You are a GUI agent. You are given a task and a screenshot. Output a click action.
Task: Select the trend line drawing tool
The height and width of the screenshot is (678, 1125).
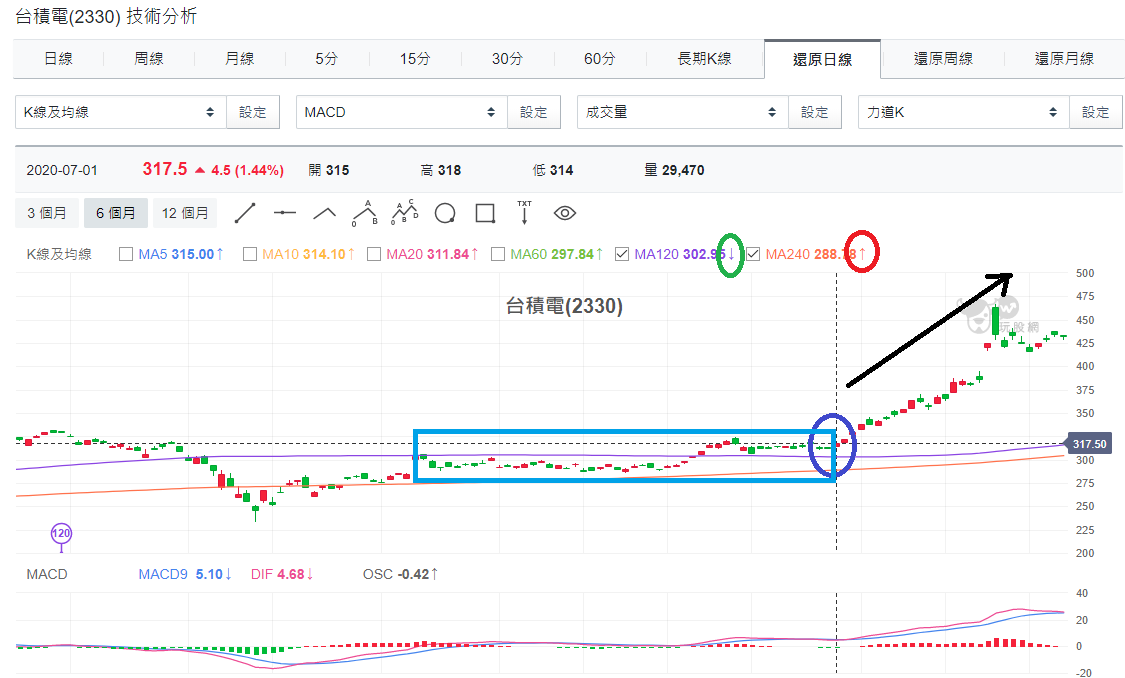point(245,213)
